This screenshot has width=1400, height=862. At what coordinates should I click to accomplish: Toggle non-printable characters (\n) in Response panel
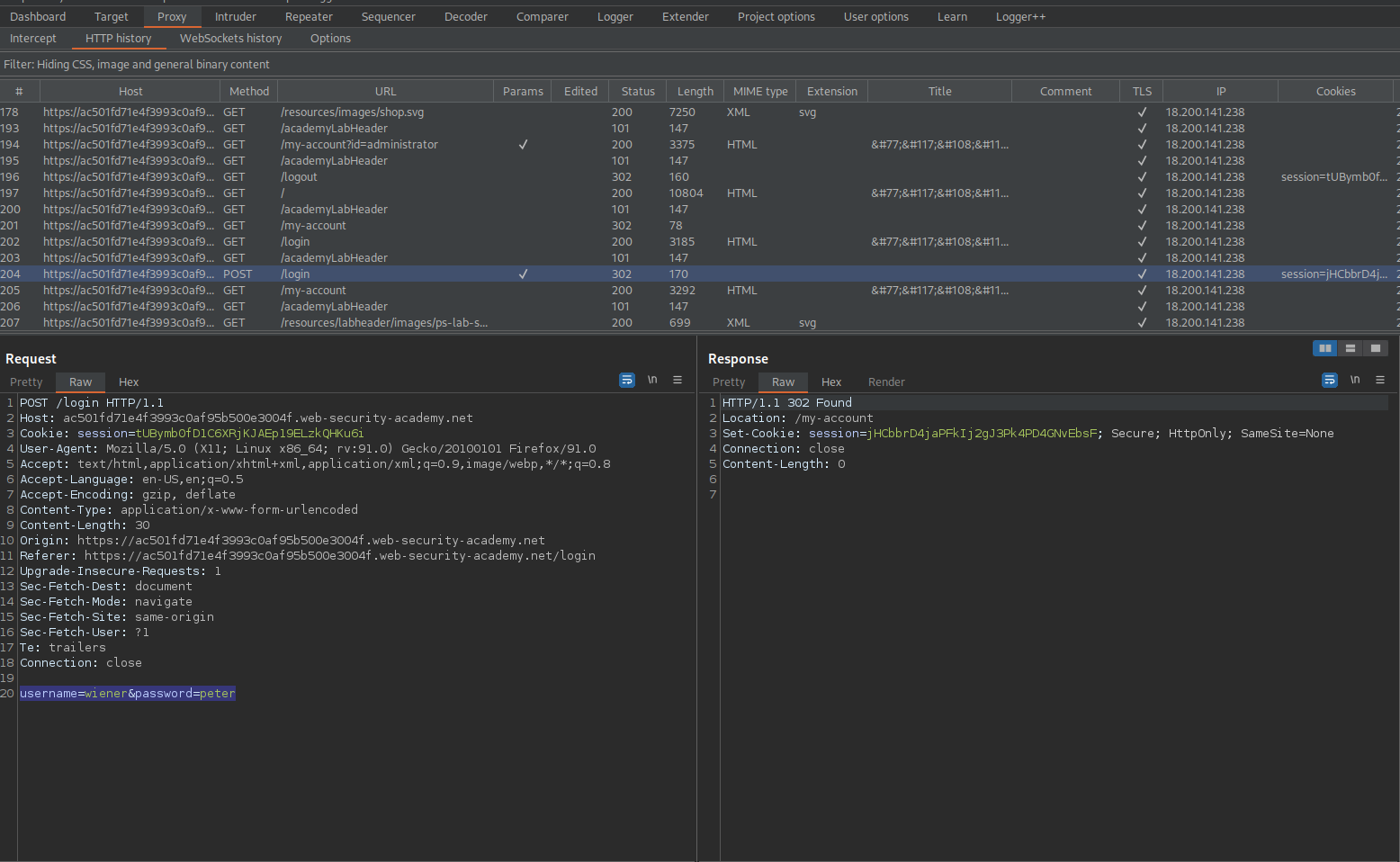pyautogui.click(x=1355, y=380)
